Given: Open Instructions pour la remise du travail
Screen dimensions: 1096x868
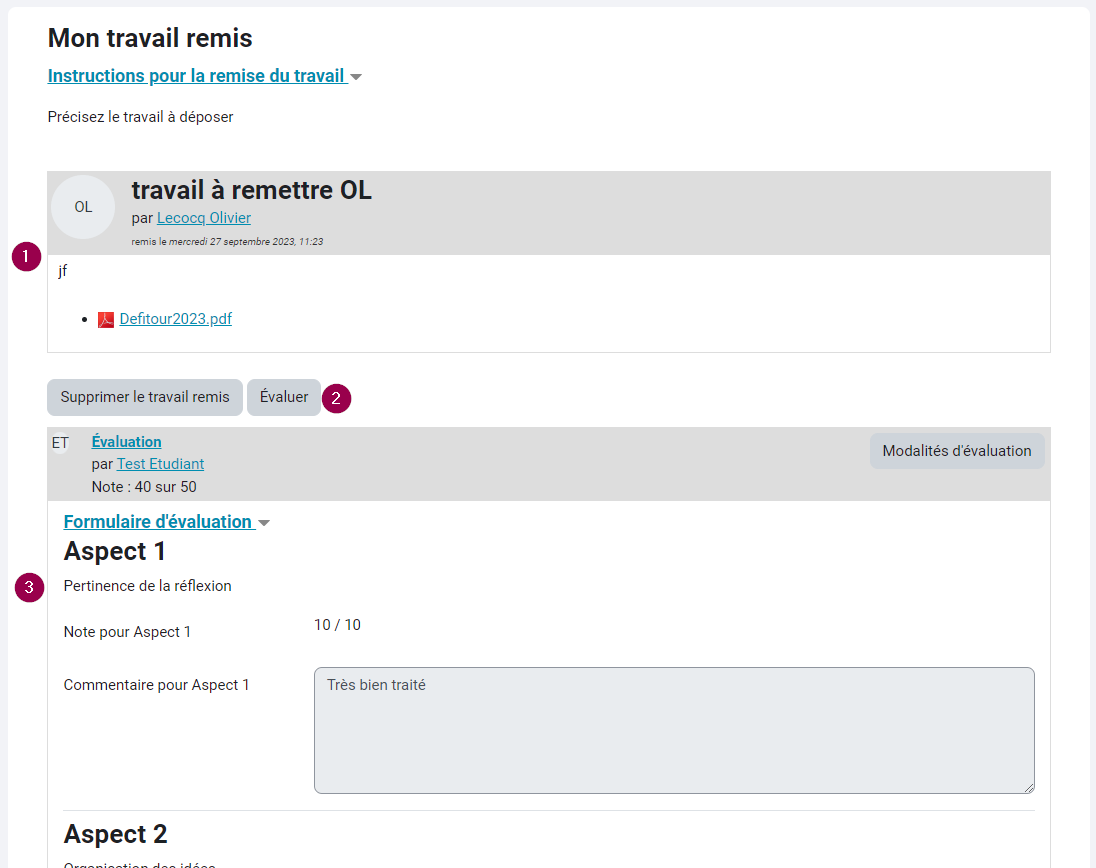Looking at the screenshot, I should coord(196,75).
